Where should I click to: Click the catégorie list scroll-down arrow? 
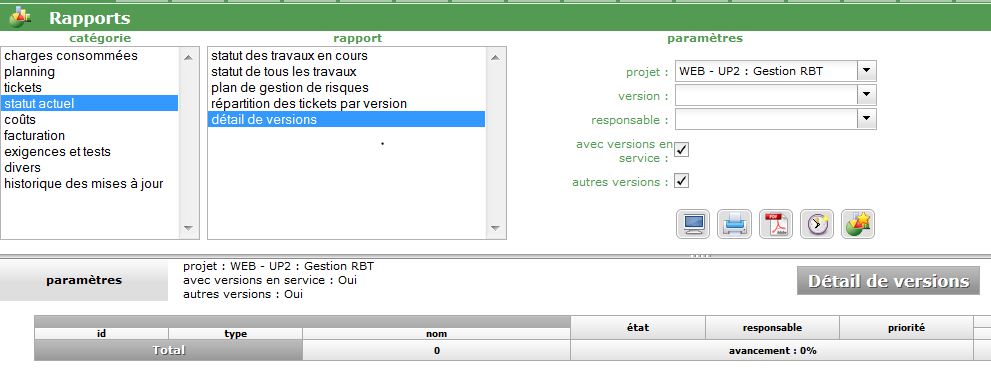[x=188, y=228]
